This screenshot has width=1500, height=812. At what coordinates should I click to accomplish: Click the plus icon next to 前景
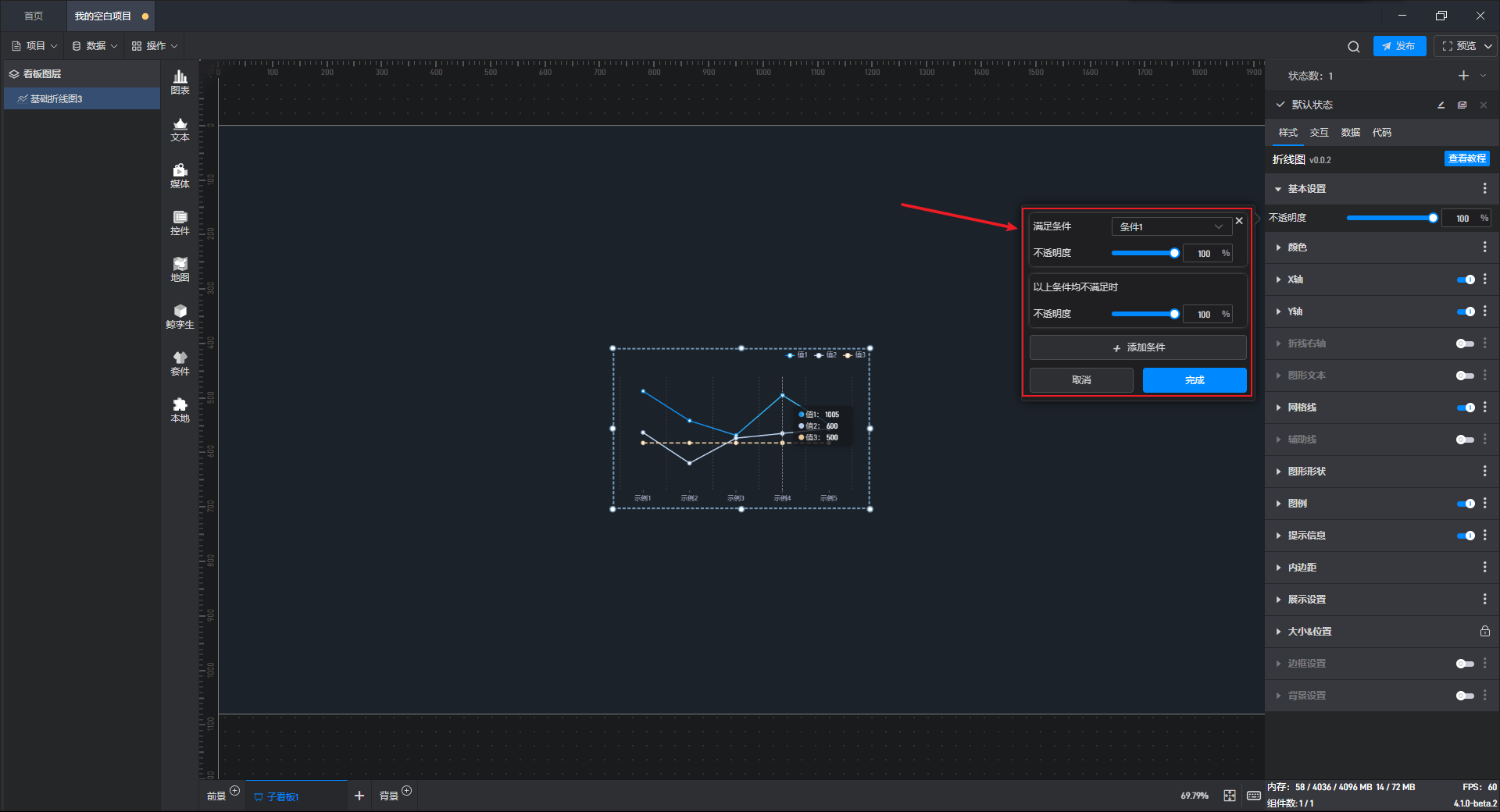pyautogui.click(x=234, y=791)
